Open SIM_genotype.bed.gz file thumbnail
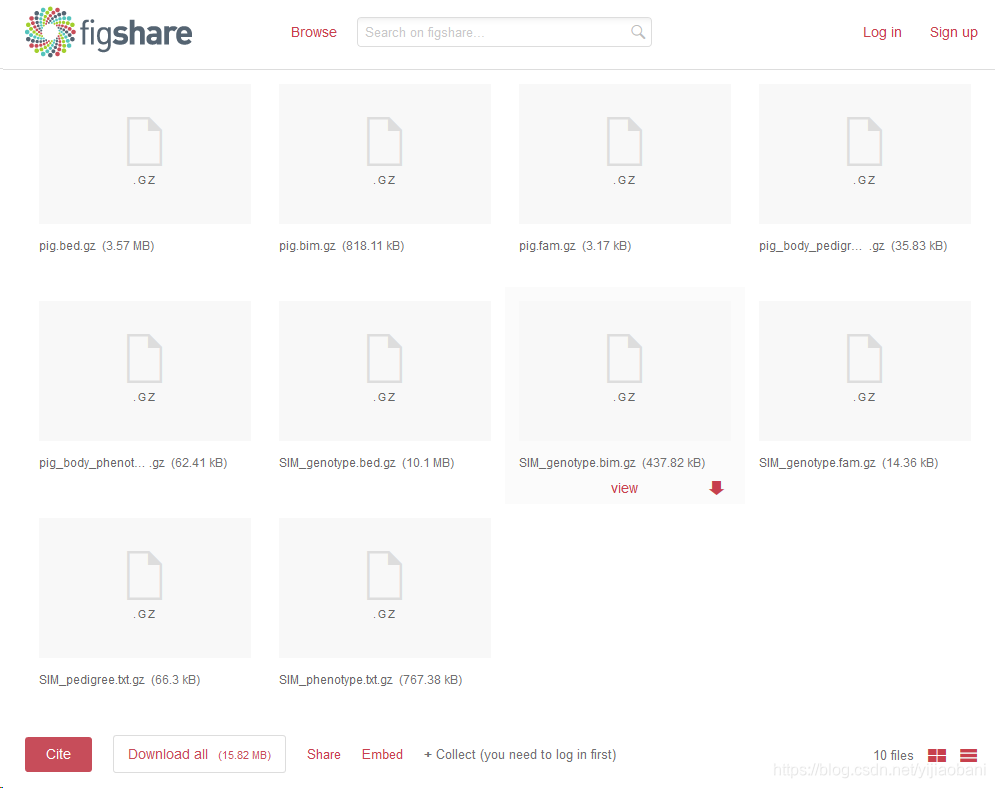Screen dimensions: 995x788 coord(385,371)
